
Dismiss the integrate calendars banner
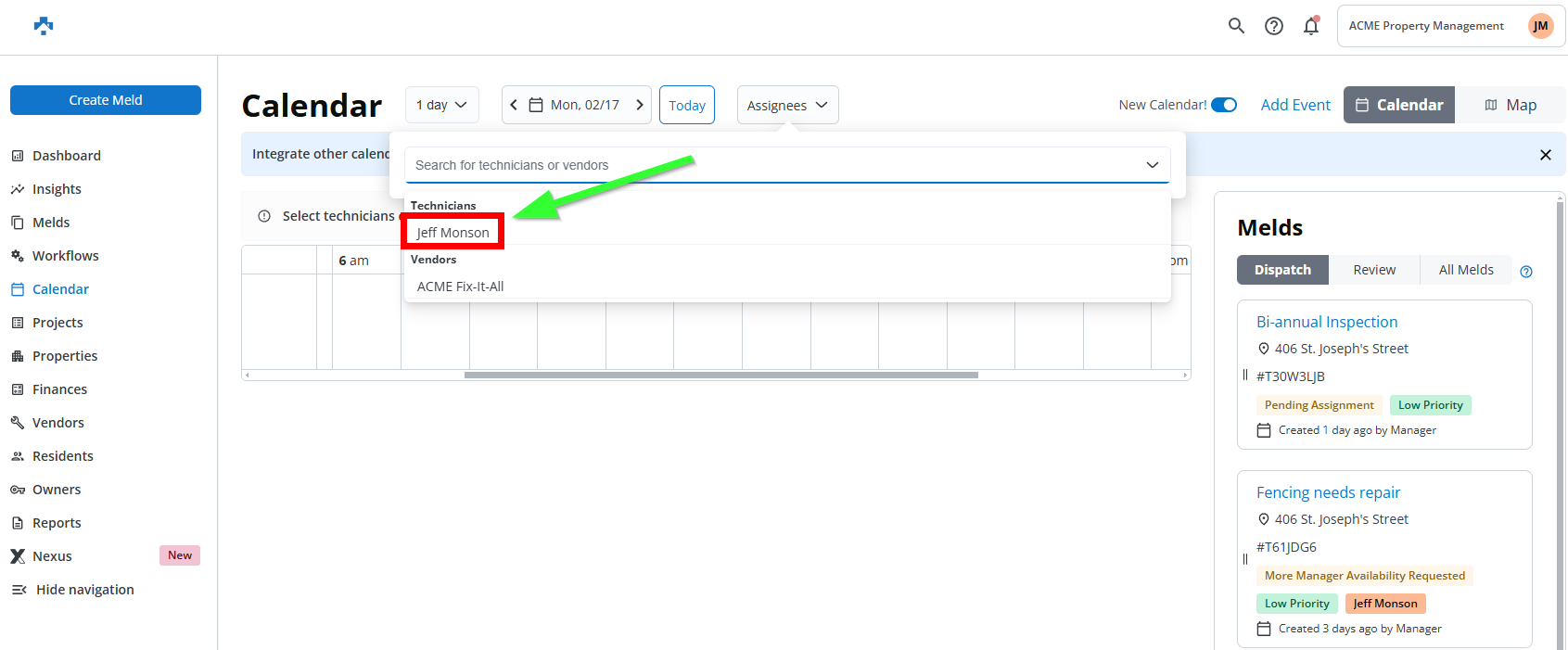click(1545, 155)
